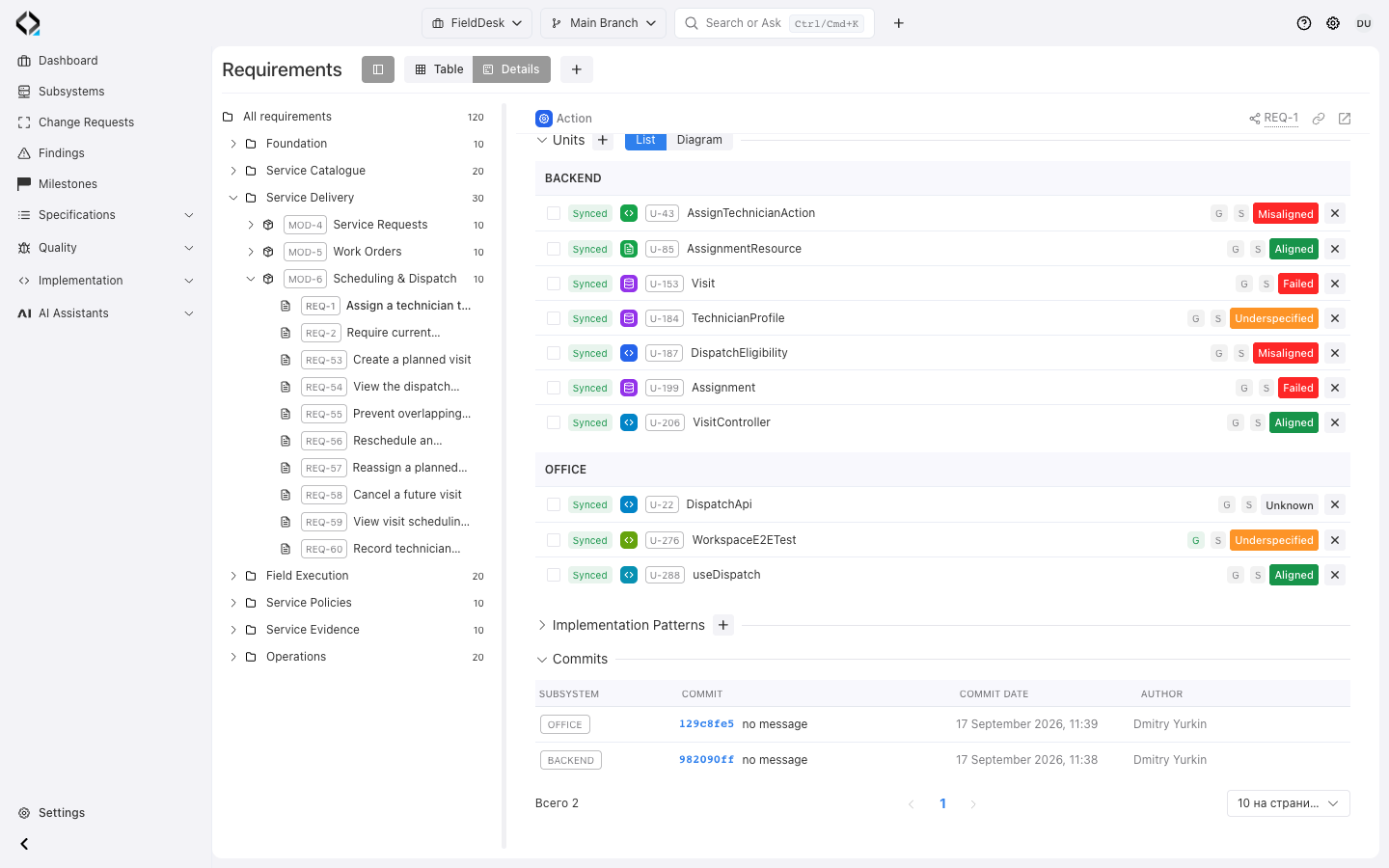This screenshot has width=1389, height=868.
Task: Remove Visit unit with X icon
Action: [1335, 284]
